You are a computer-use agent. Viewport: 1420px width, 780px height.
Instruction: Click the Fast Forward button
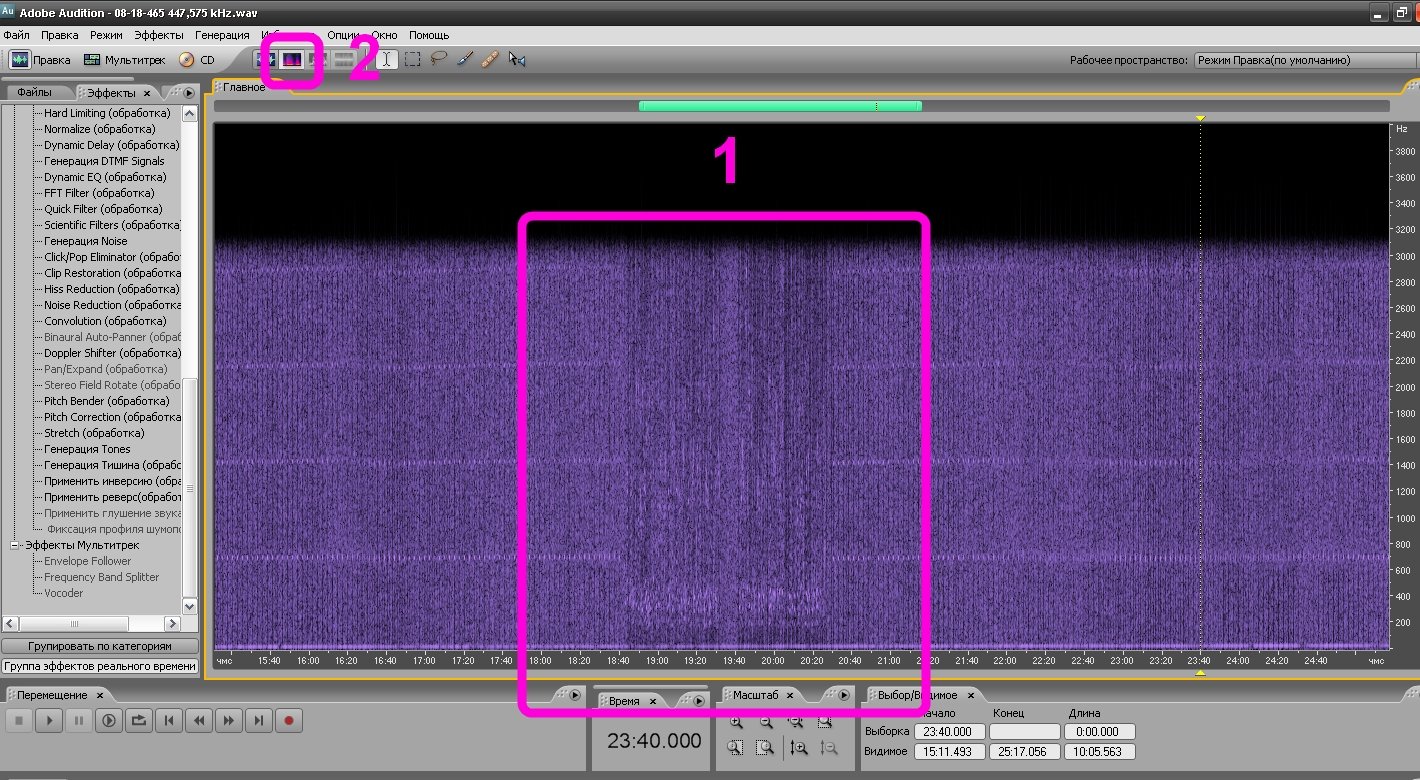click(229, 720)
